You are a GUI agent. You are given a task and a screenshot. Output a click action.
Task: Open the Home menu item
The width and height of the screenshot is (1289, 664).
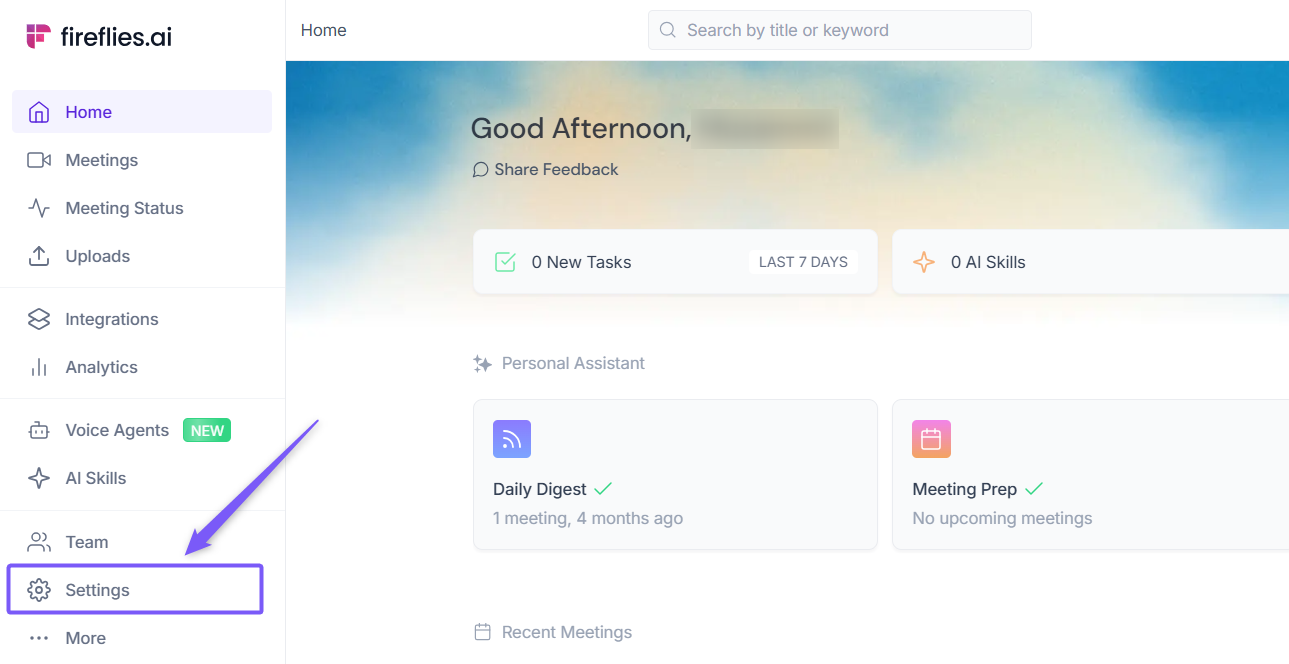(x=142, y=112)
